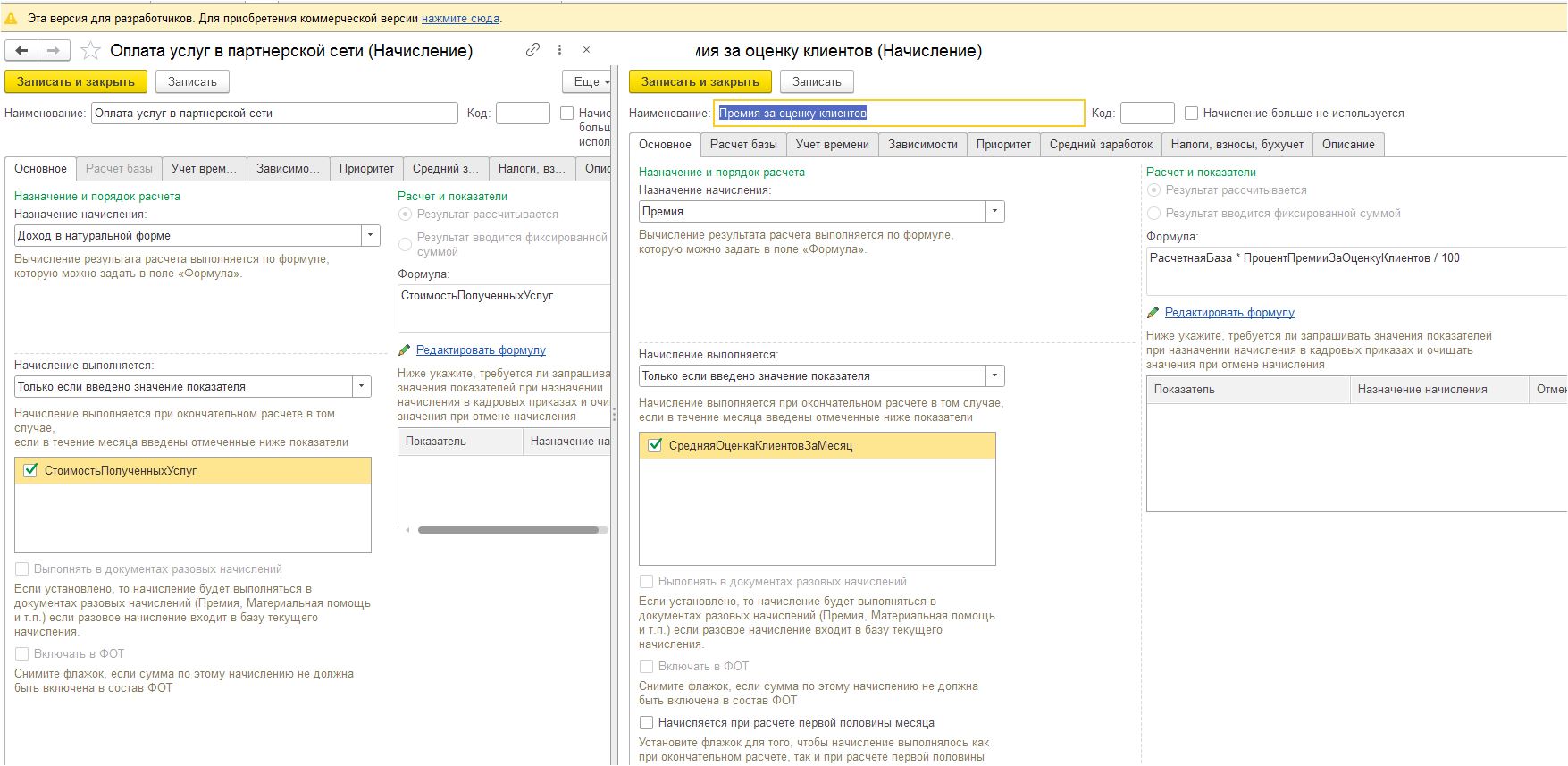Click Записать и закрыть in left form
The width and height of the screenshot is (1568, 766).
pos(75,81)
